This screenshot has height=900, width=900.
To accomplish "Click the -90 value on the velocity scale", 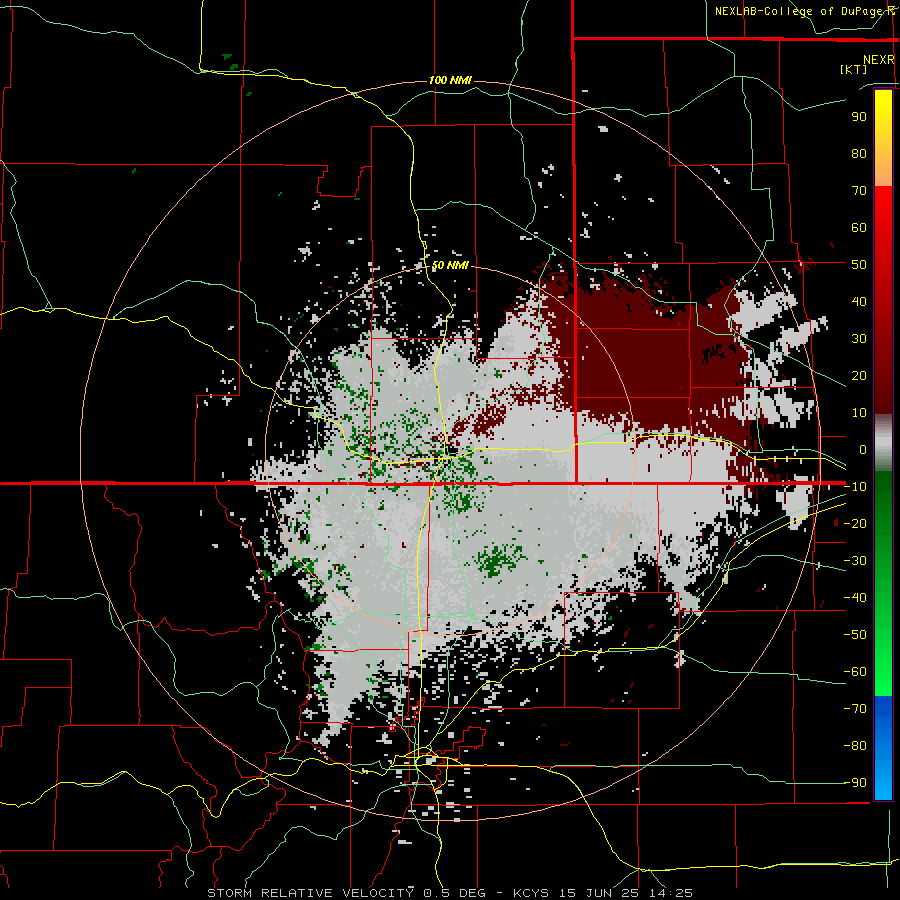I will coord(855,783).
